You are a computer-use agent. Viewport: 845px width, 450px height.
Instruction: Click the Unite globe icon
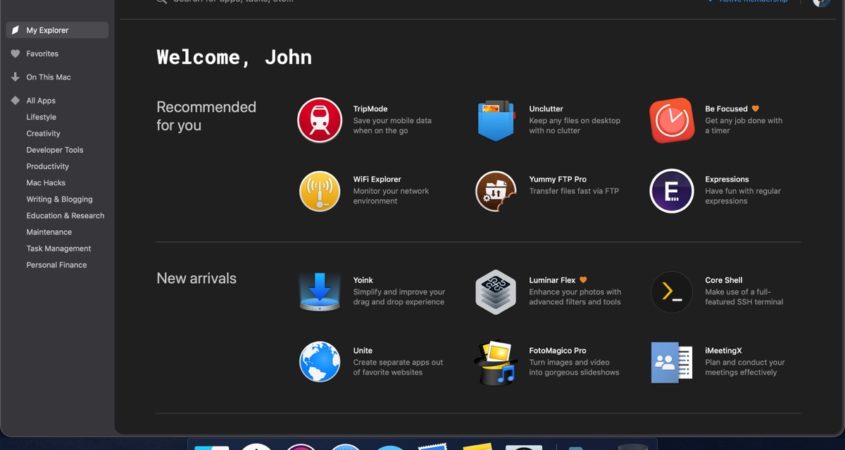tap(319, 361)
